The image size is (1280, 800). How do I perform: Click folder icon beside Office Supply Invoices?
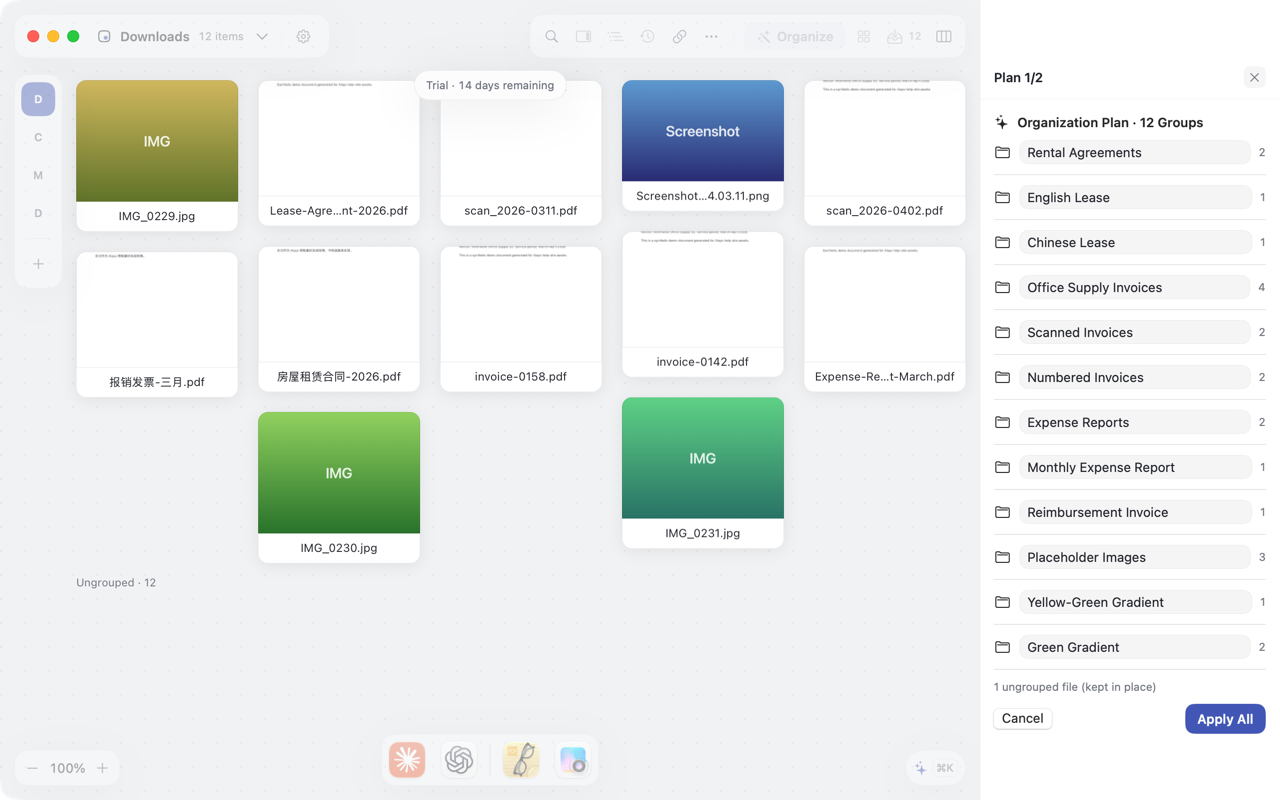(x=1002, y=287)
